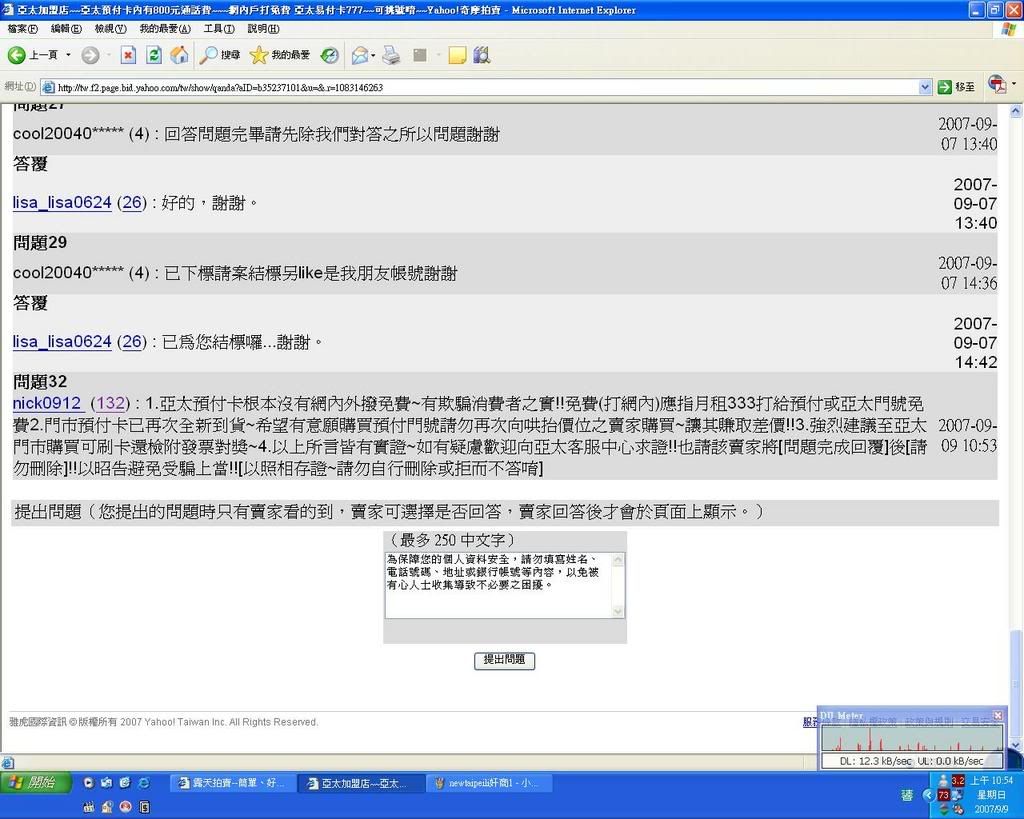Click the greyed Forward arrow button
The height and width of the screenshot is (819, 1024).
[x=90, y=56]
